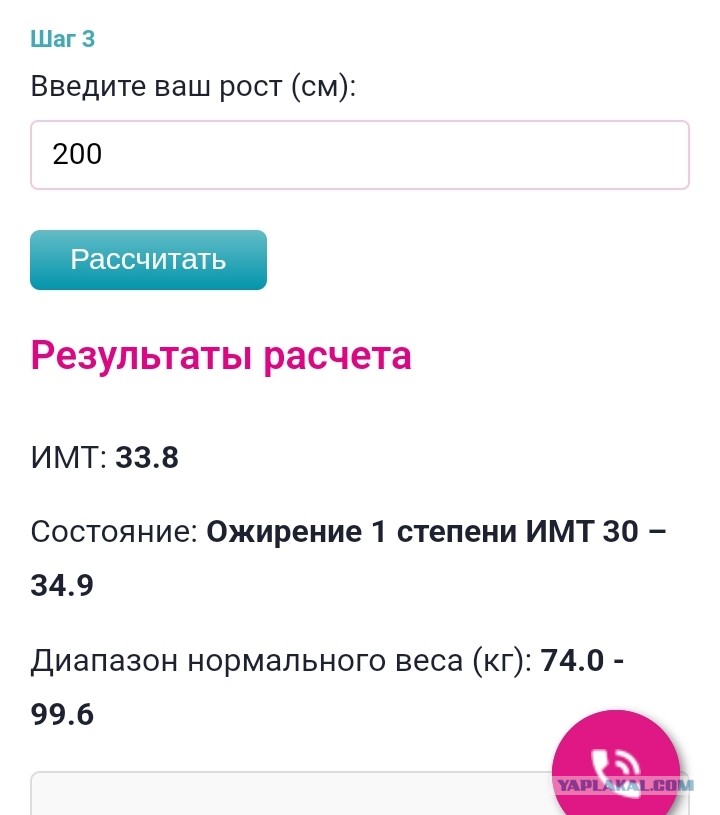
Task: Click the word расчета in the heading
Action: [337, 356]
